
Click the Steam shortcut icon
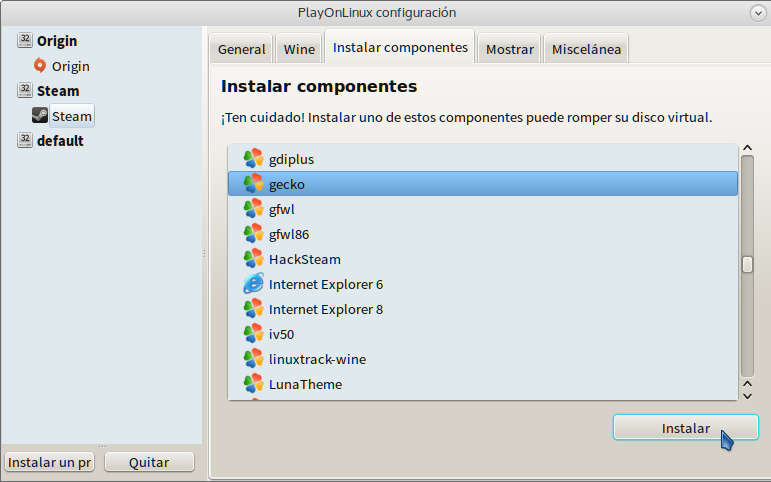(40, 116)
